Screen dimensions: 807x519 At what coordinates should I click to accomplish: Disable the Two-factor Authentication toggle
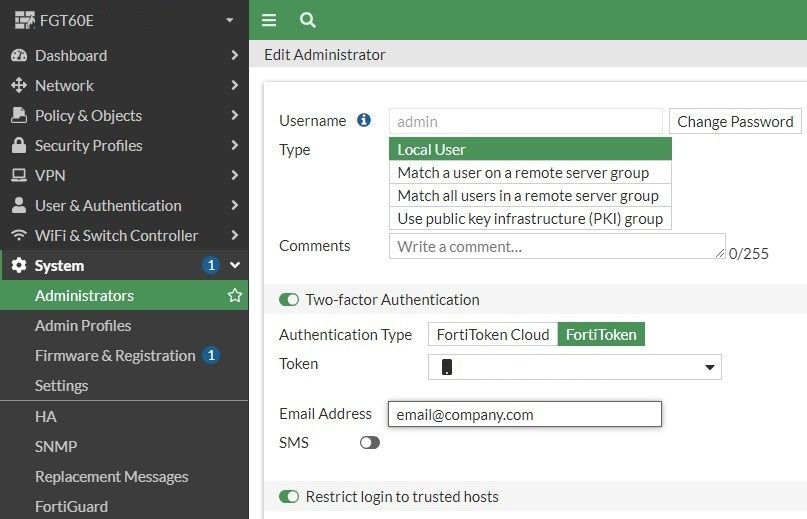coord(289,300)
